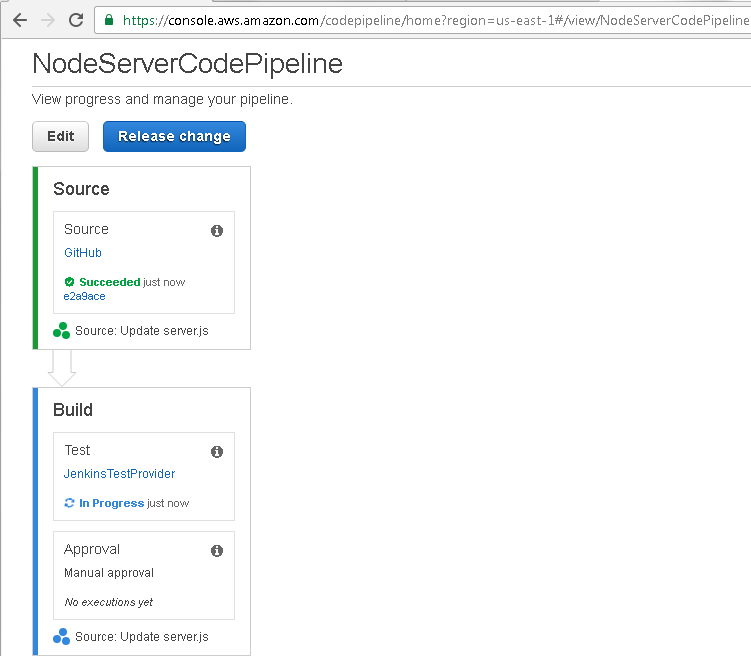Click the green Succeeded check icon
Screen dimensions: 751x656
[x=69, y=282]
